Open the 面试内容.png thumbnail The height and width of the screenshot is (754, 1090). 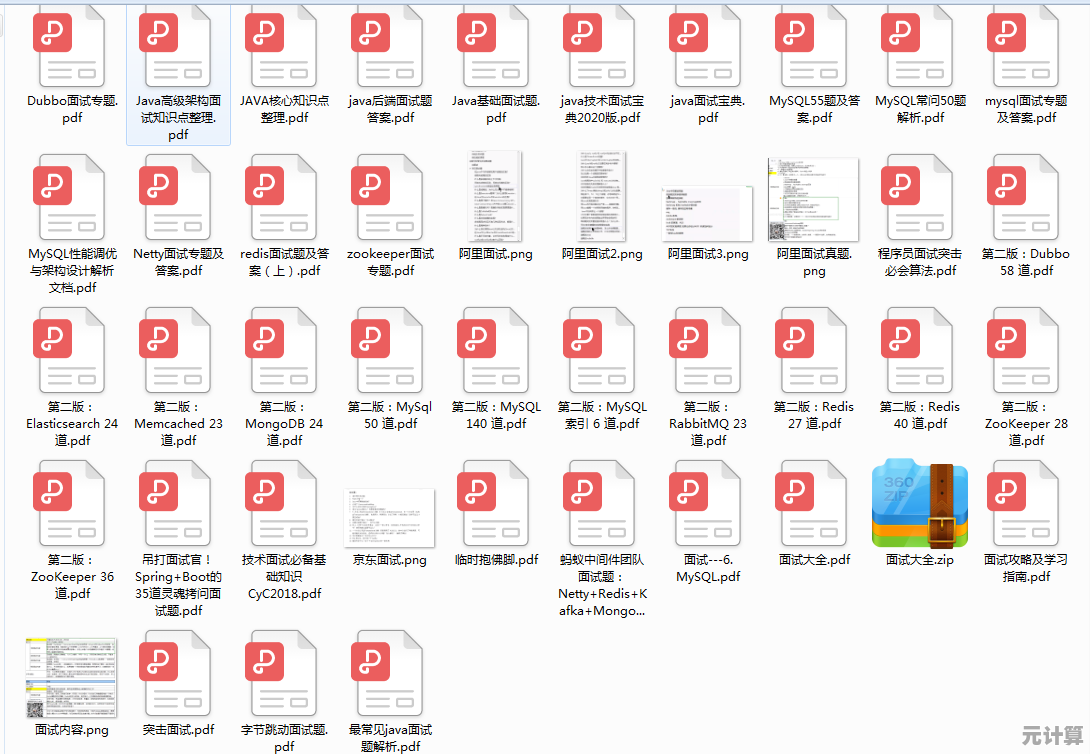[x=72, y=677]
